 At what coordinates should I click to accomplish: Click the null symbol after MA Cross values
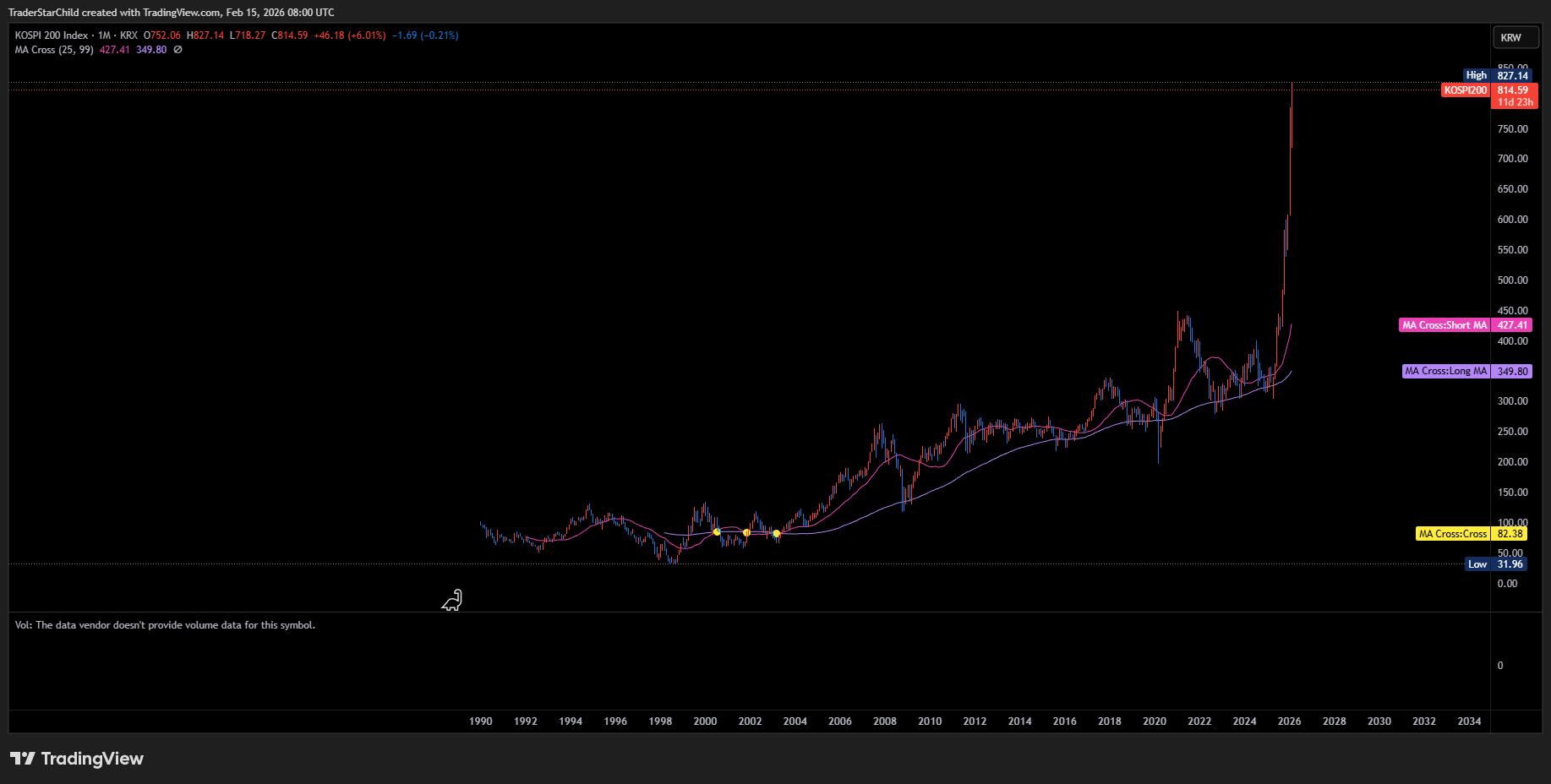(x=178, y=50)
